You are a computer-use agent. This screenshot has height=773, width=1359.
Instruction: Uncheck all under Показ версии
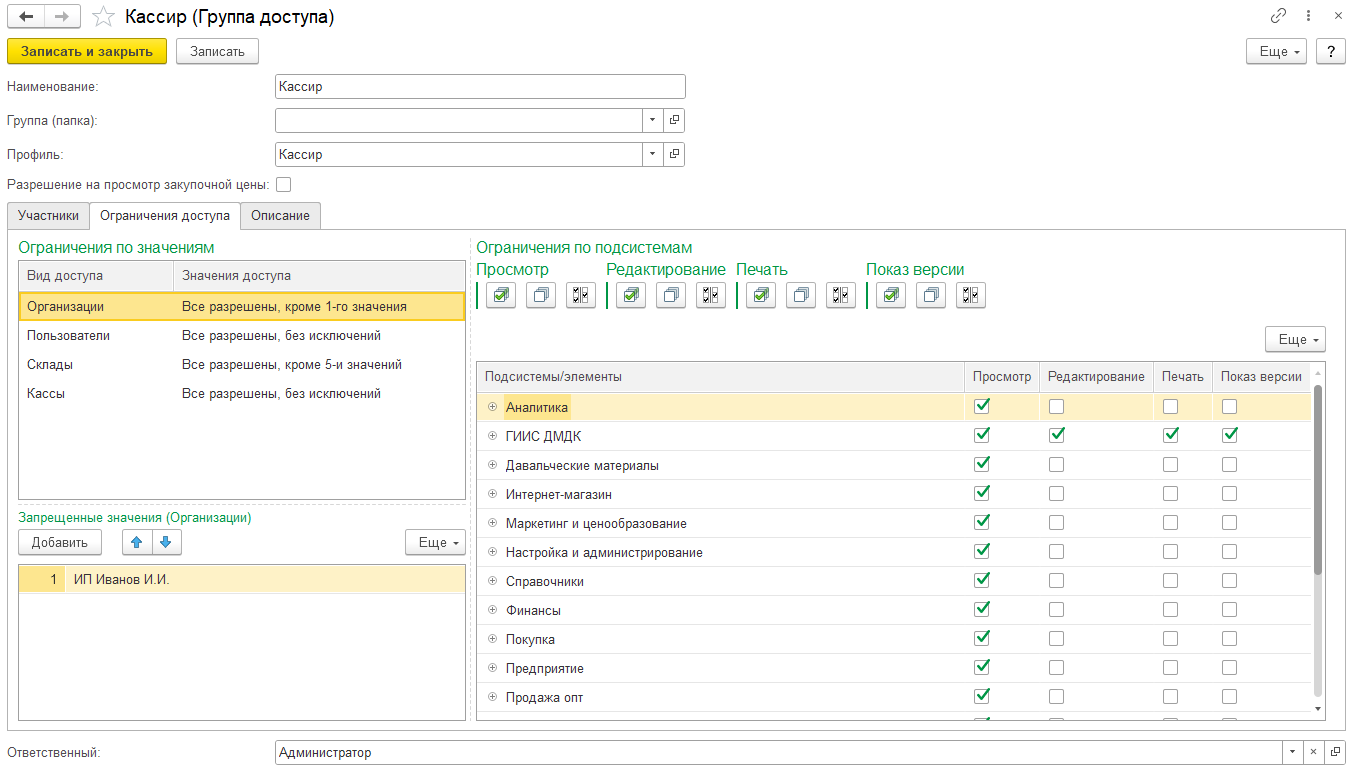click(931, 295)
